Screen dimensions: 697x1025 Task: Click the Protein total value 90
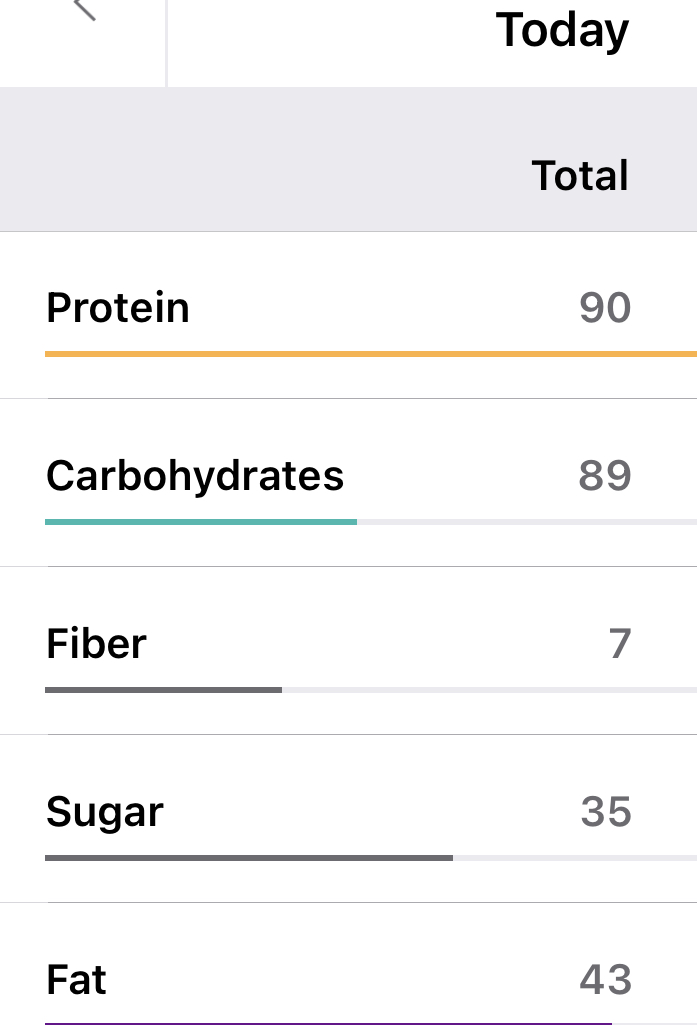click(x=605, y=308)
